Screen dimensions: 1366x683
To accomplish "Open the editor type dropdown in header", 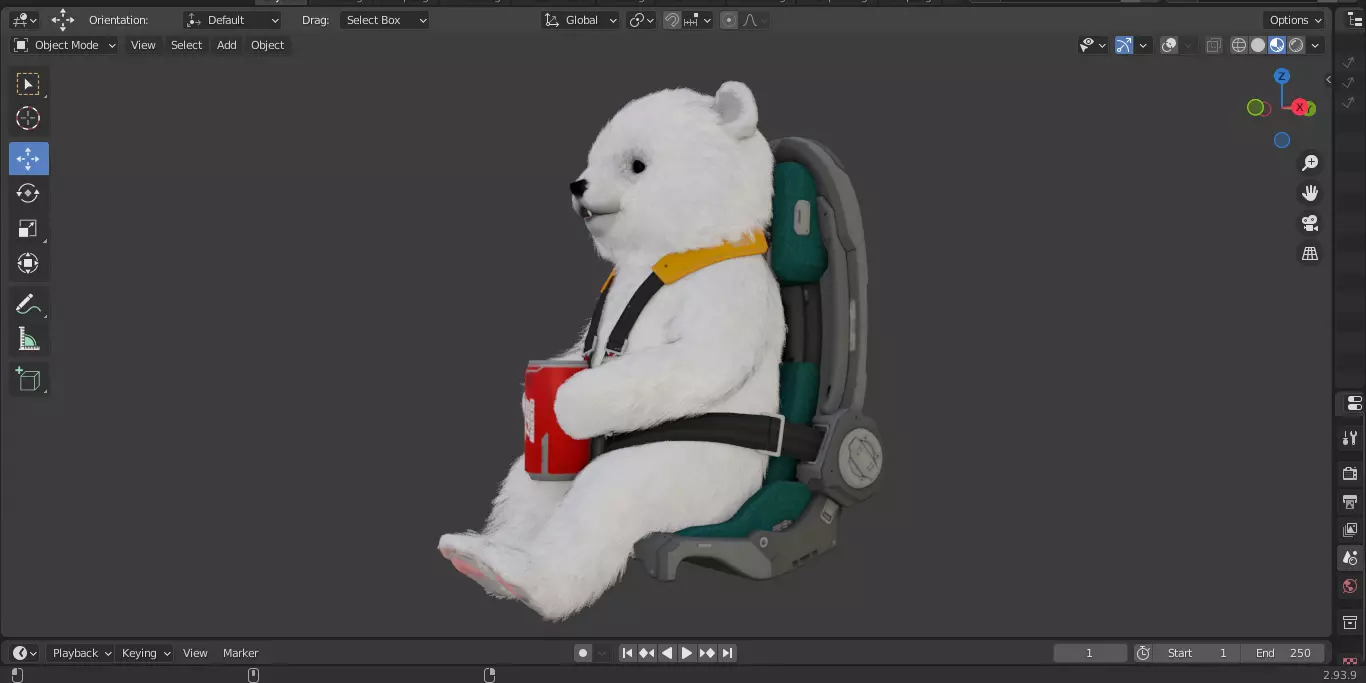I will click(x=24, y=20).
